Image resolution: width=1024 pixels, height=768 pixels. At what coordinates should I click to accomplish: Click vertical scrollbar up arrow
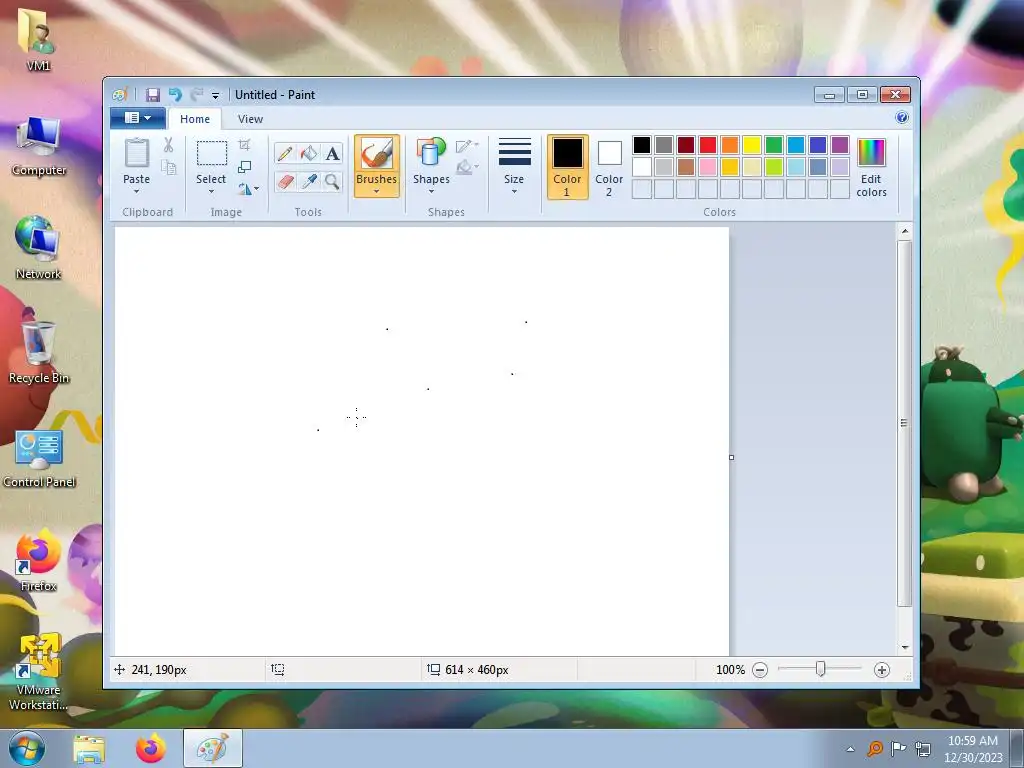coord(904,231)
